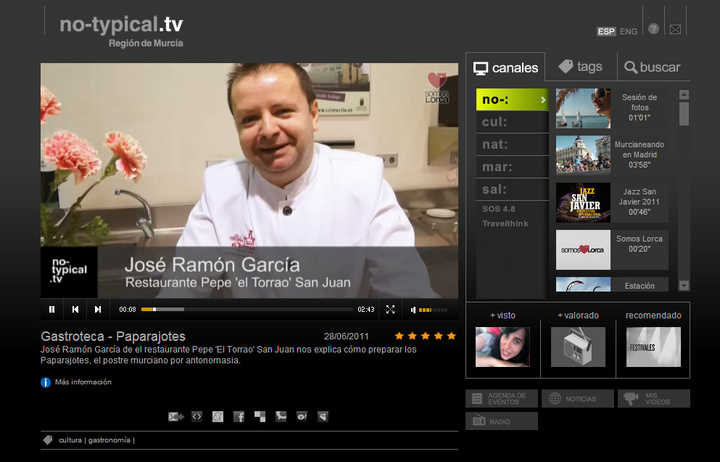Open the most viewed (+ visto) video thumbnail

pyautogui.click(x=503, y=347)
